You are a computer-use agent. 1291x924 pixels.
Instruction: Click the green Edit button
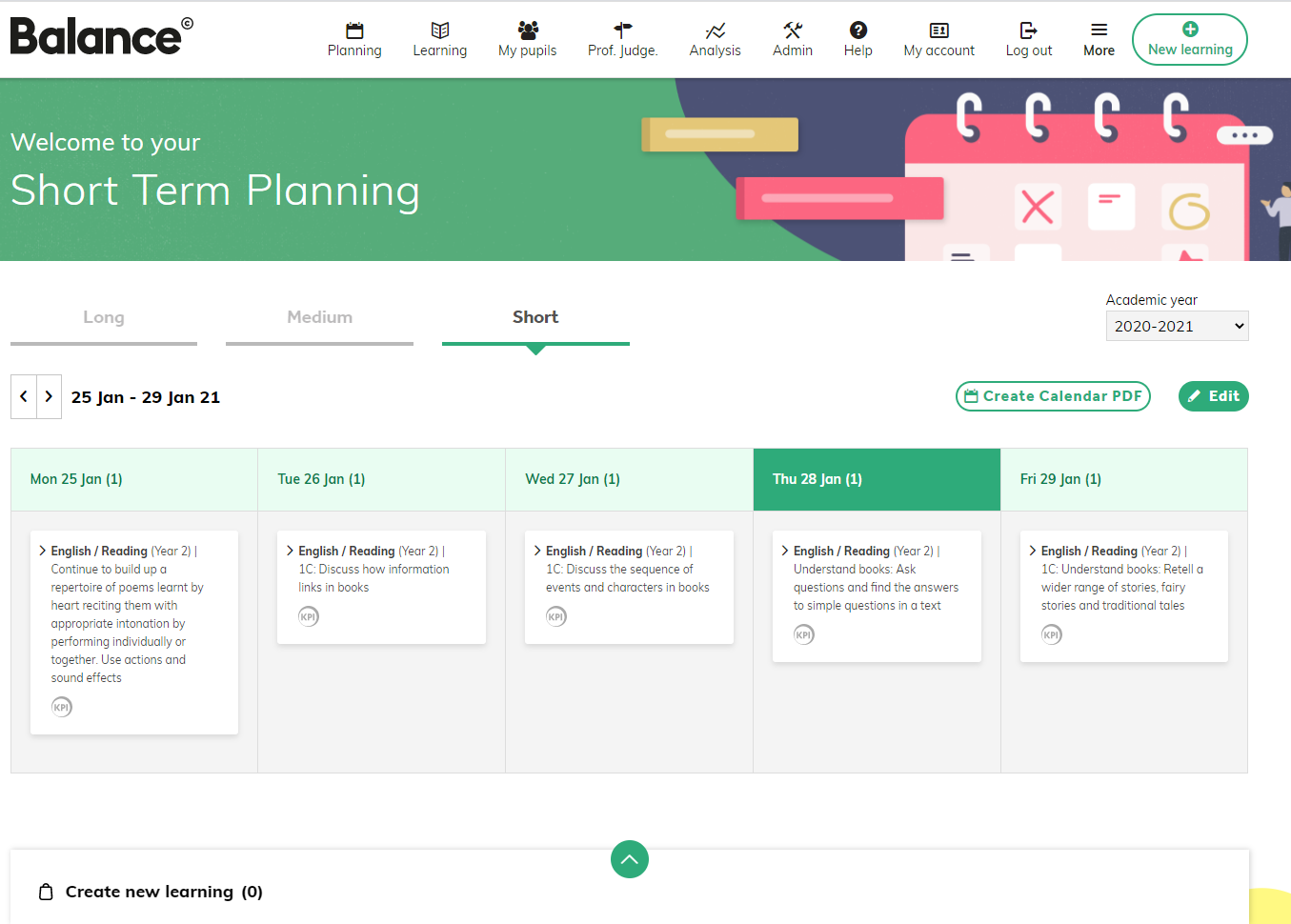click(1214, 396)
